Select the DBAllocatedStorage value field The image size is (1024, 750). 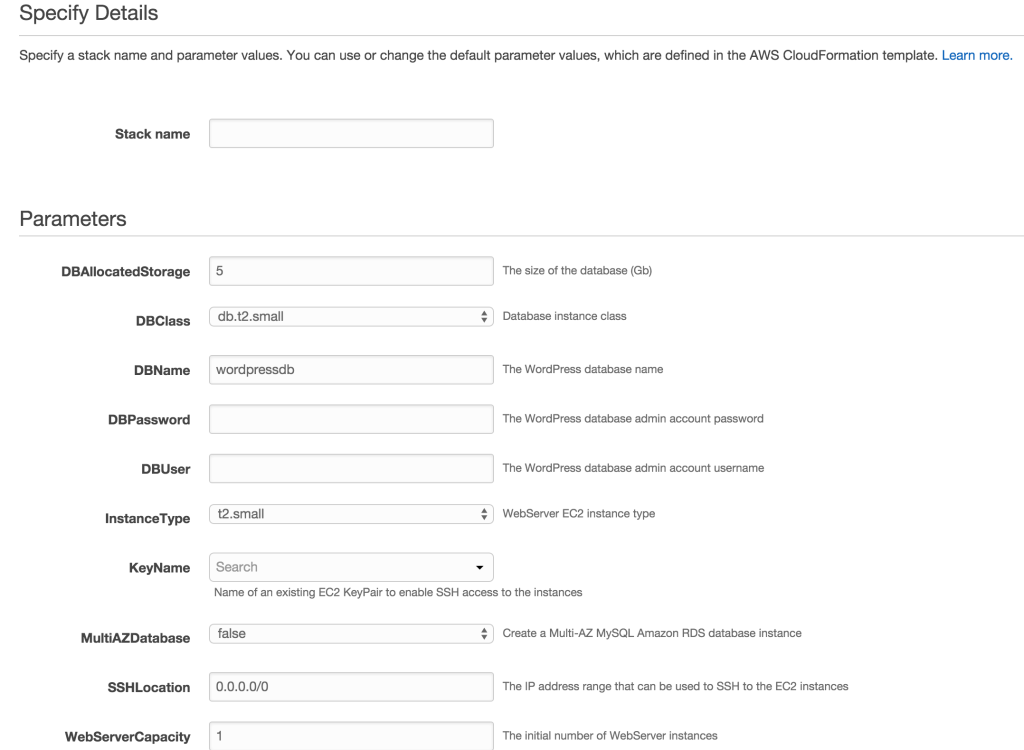[x=350, y=270]
